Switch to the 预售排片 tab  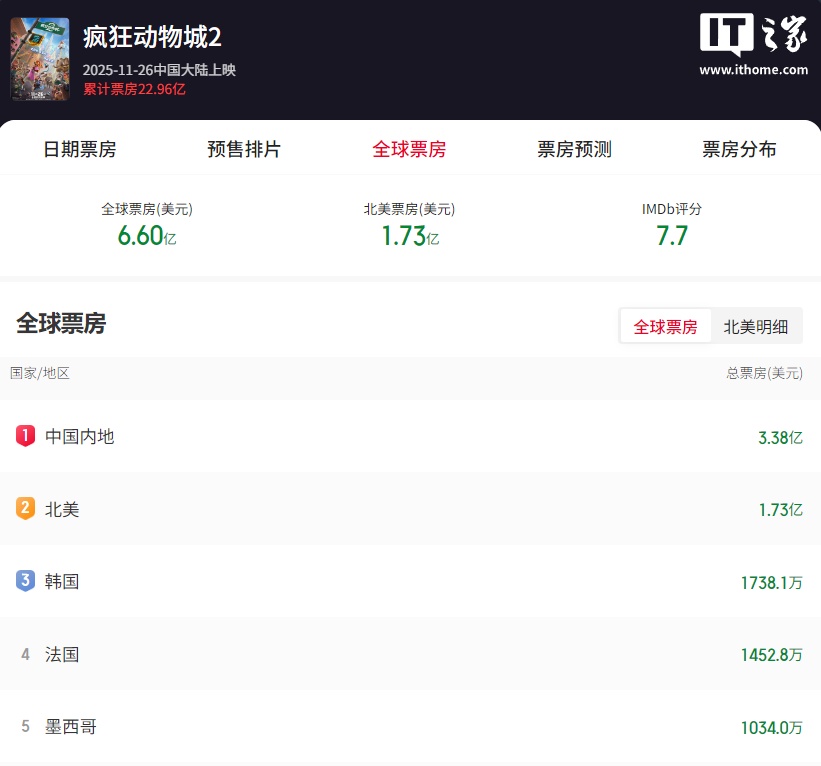244,150
